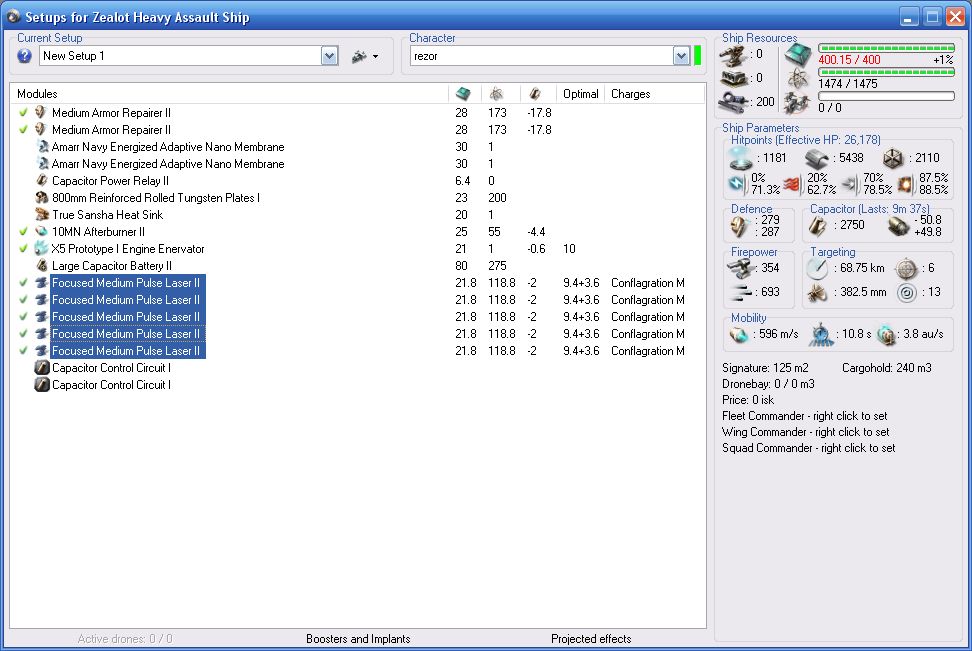Click the turret hardpoints icon in Ship Resources
The width and height of the screenshot is (972, 651).
(733, 56)
